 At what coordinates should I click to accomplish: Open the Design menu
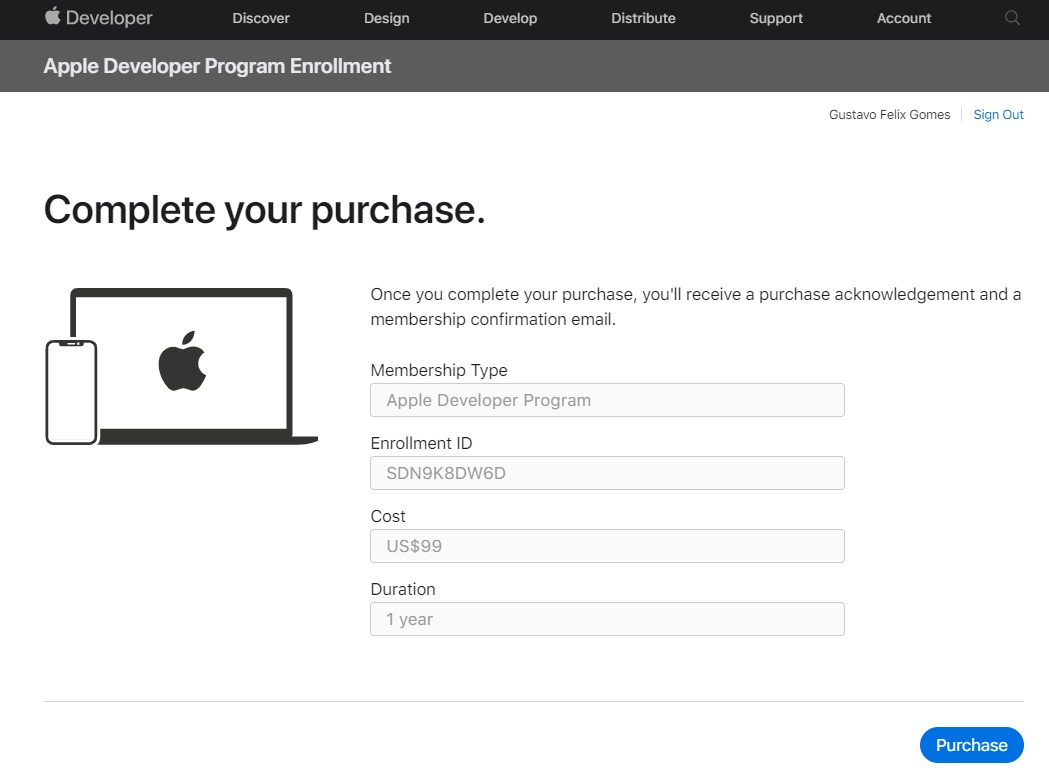(x=387, y=18)
